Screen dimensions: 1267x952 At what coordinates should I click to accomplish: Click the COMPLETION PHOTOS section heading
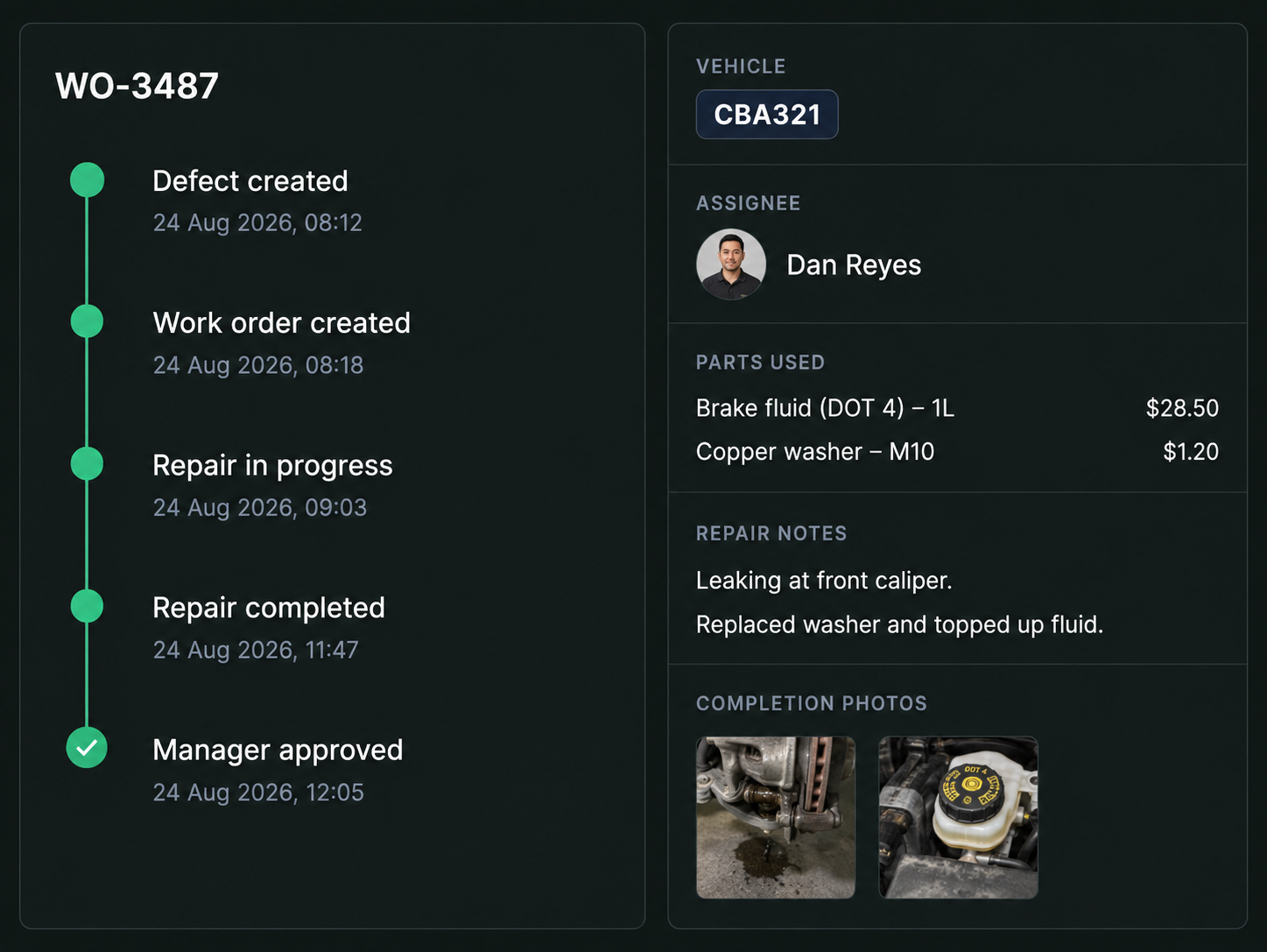tap(812, 703)
